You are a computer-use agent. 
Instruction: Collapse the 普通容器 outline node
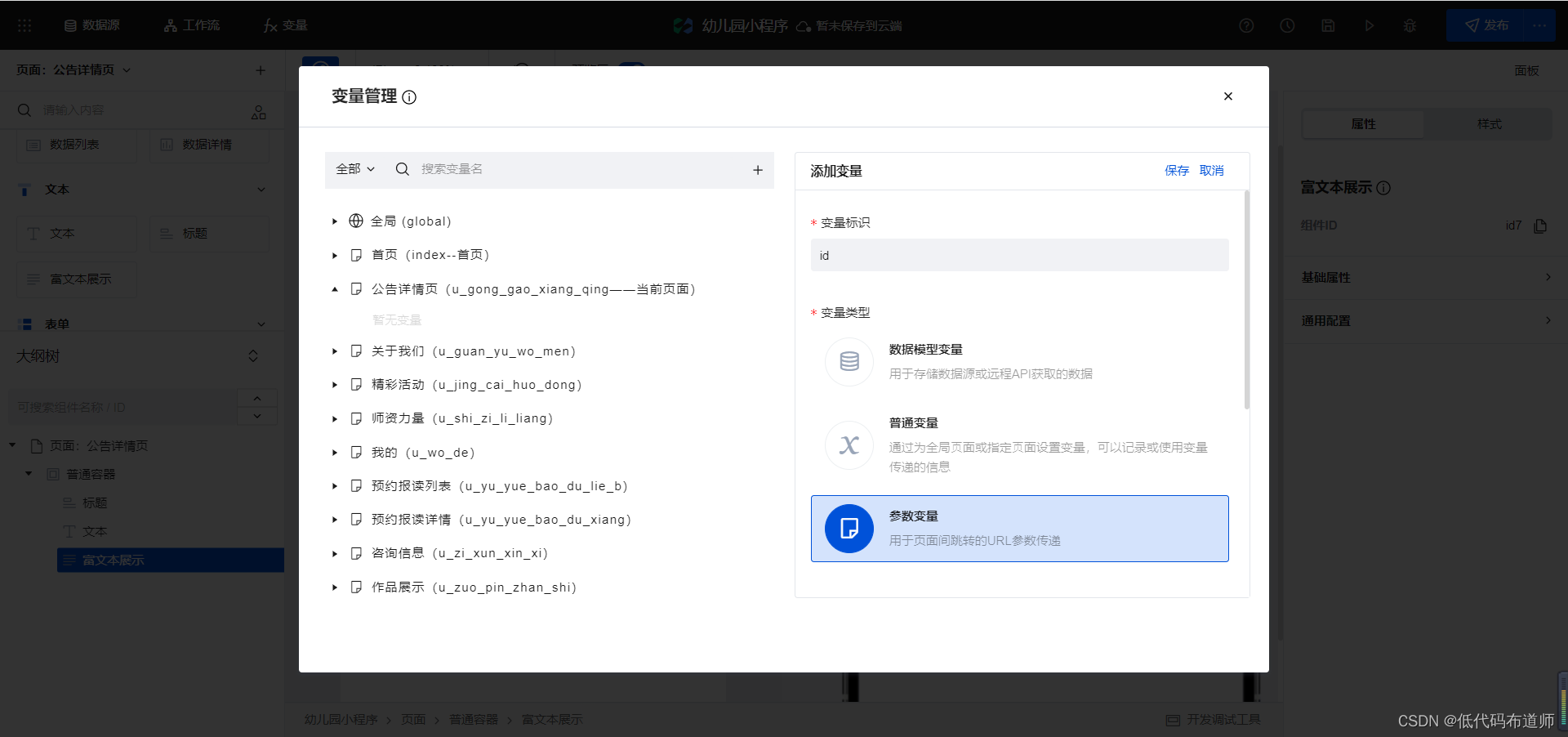point(29,474)
